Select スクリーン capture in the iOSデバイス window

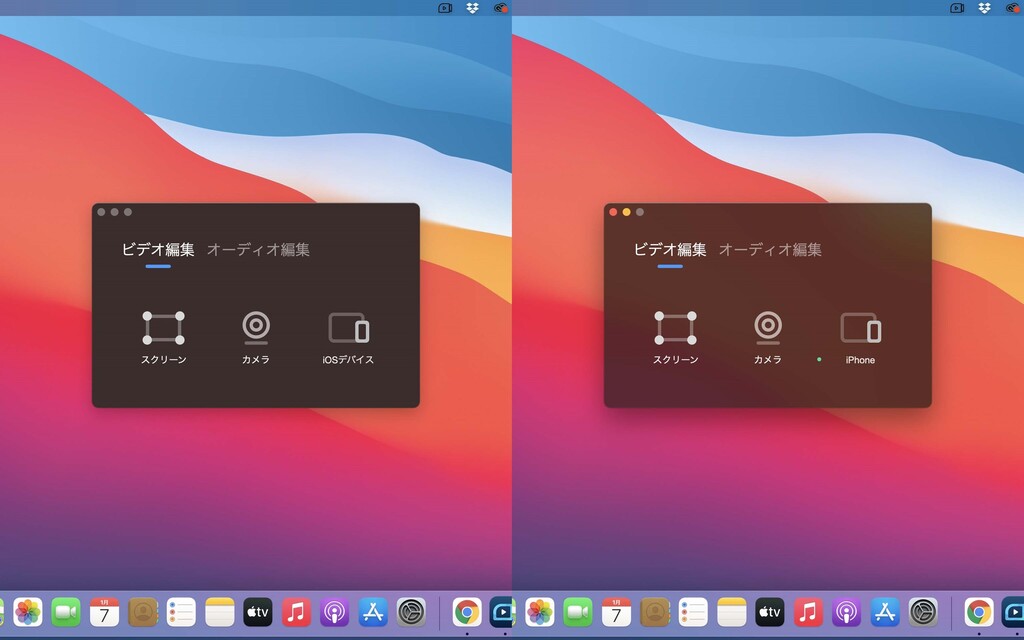(163, 337)
